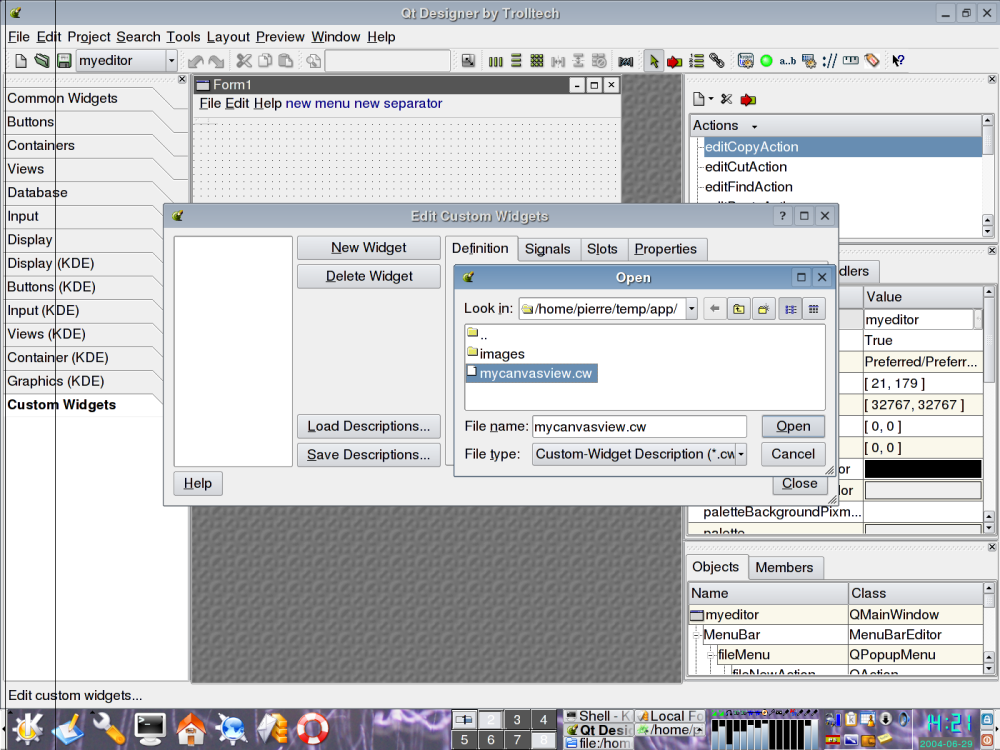Switch Open dialog to Detail View
Viewport: 1000px width, 750px height.
pyautogui.click(x=814, y=309)
